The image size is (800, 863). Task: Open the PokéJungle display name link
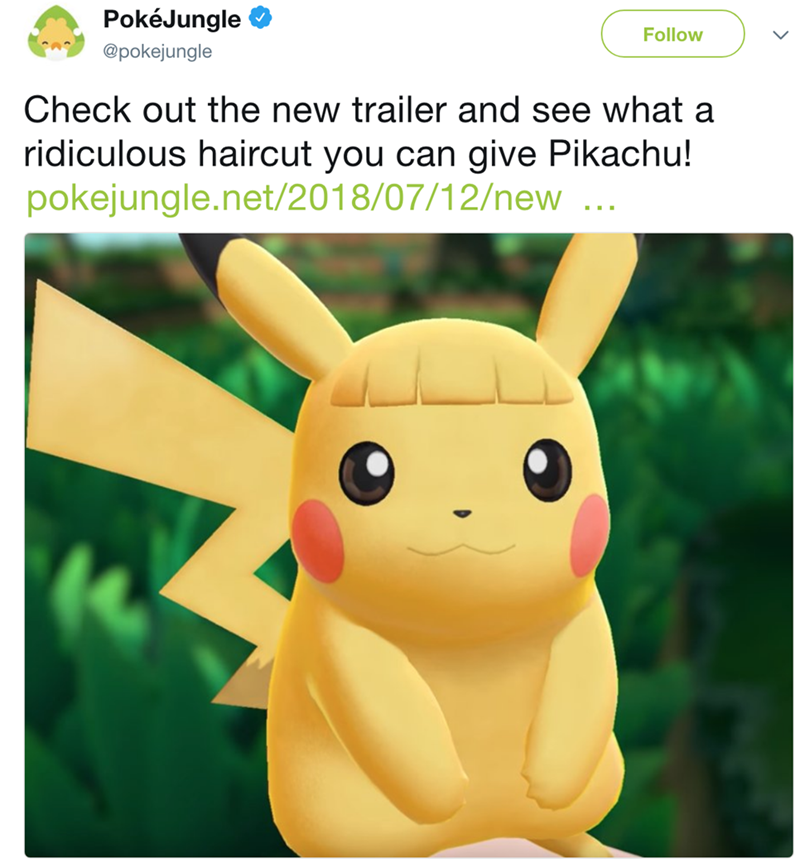tap(172, 19)
